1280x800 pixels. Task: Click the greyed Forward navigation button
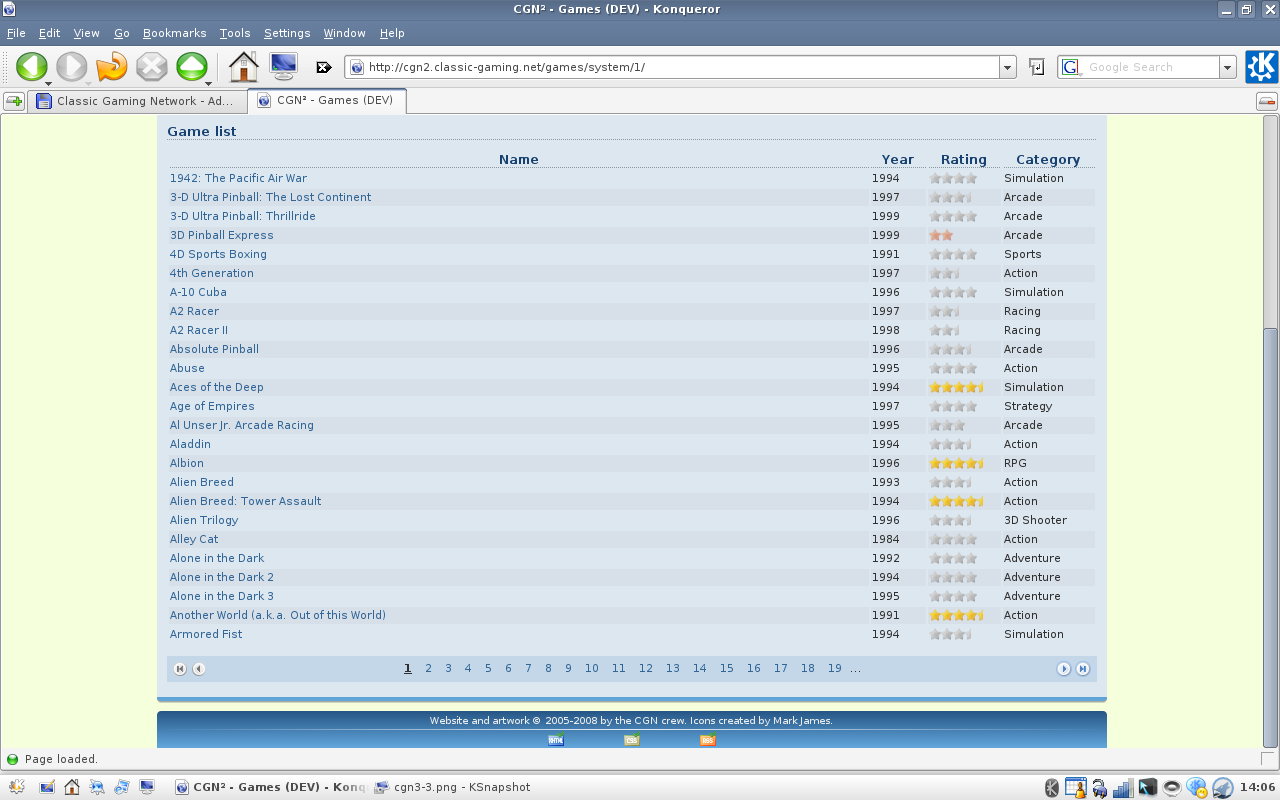click(x=71, y=67)
